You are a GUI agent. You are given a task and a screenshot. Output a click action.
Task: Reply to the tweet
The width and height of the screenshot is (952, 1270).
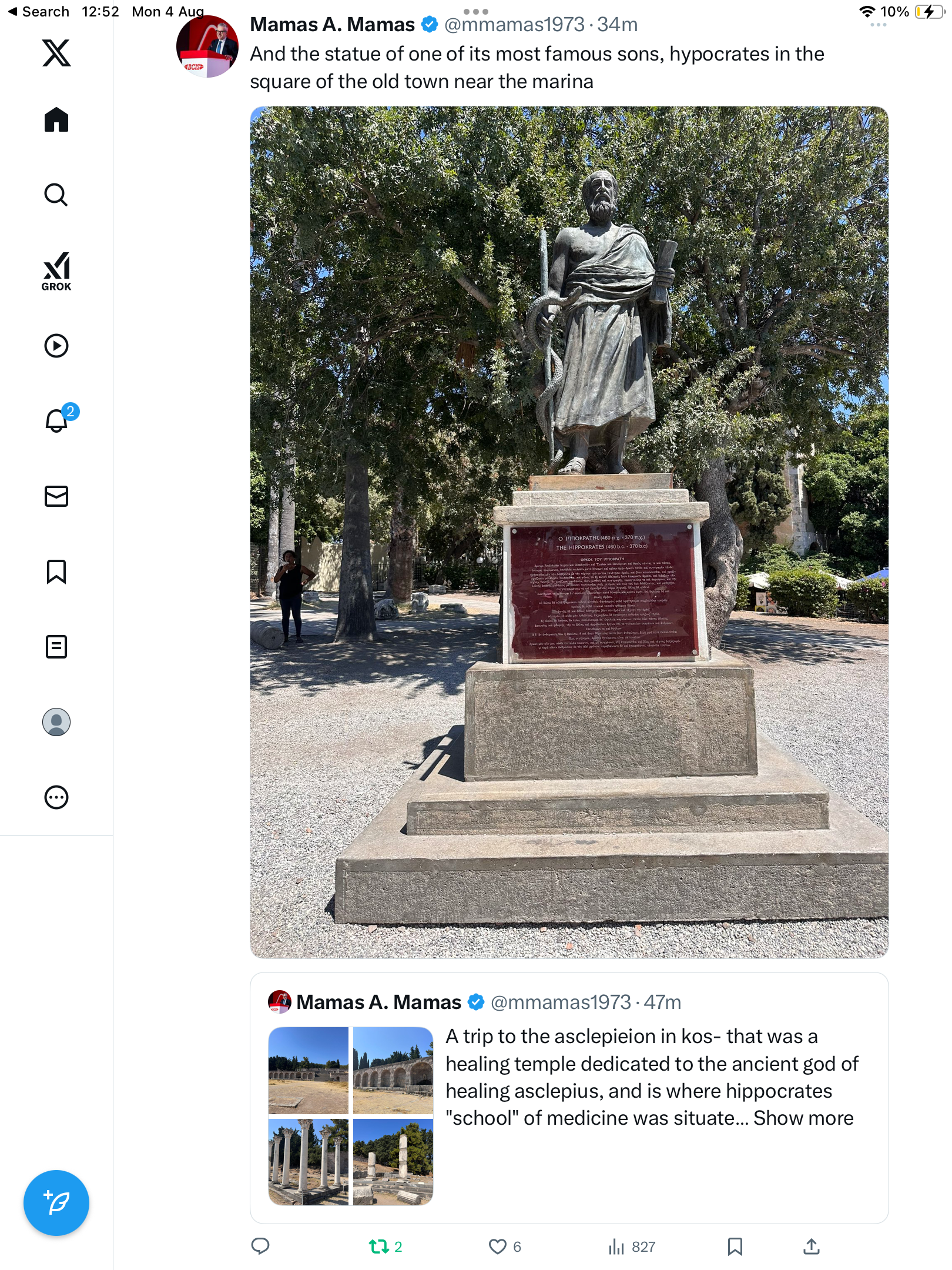coord(260,1246)
